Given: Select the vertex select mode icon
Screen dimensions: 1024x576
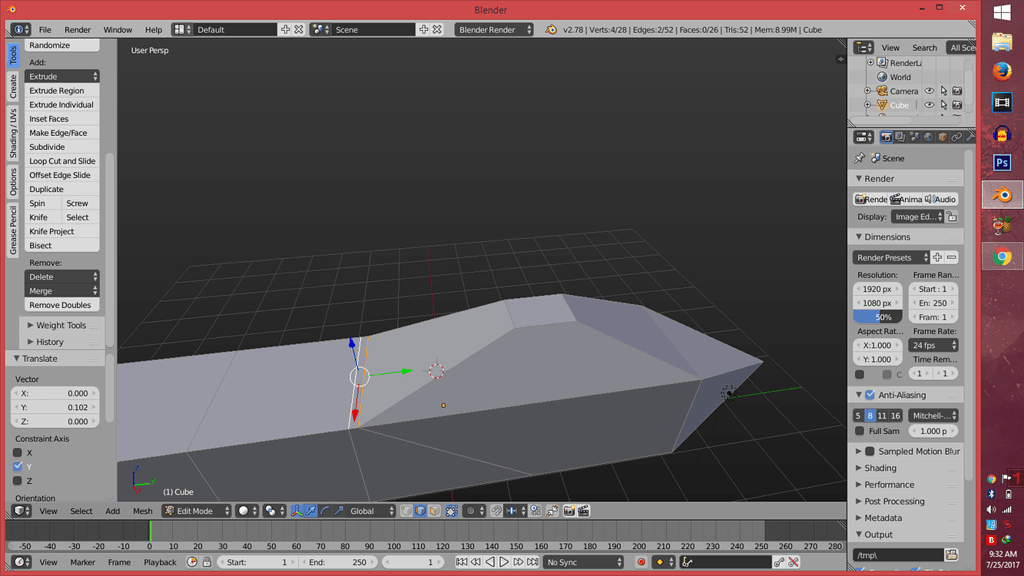Looking at the screenshot, I should pos(406,511).
